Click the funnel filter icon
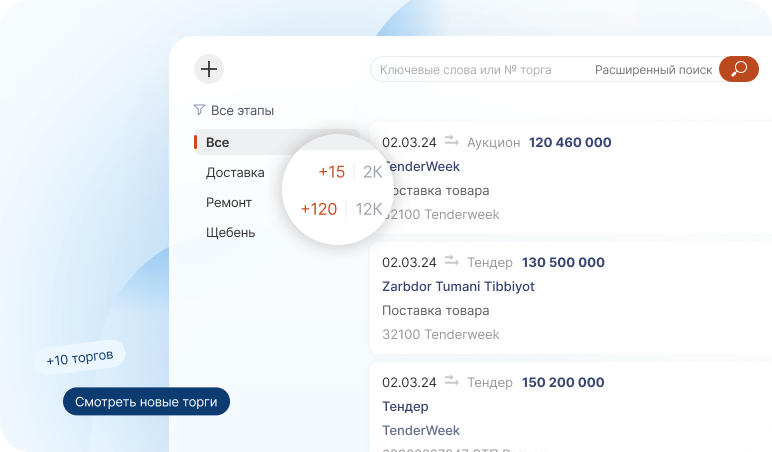 [x=199, y=110]
